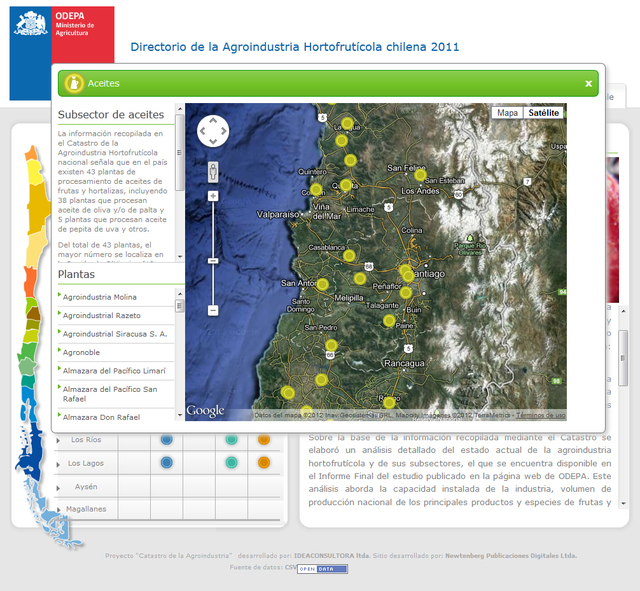The image size is (640, 591).
Task: Expand the Magallanes region row
Action: tap(58, 509)
